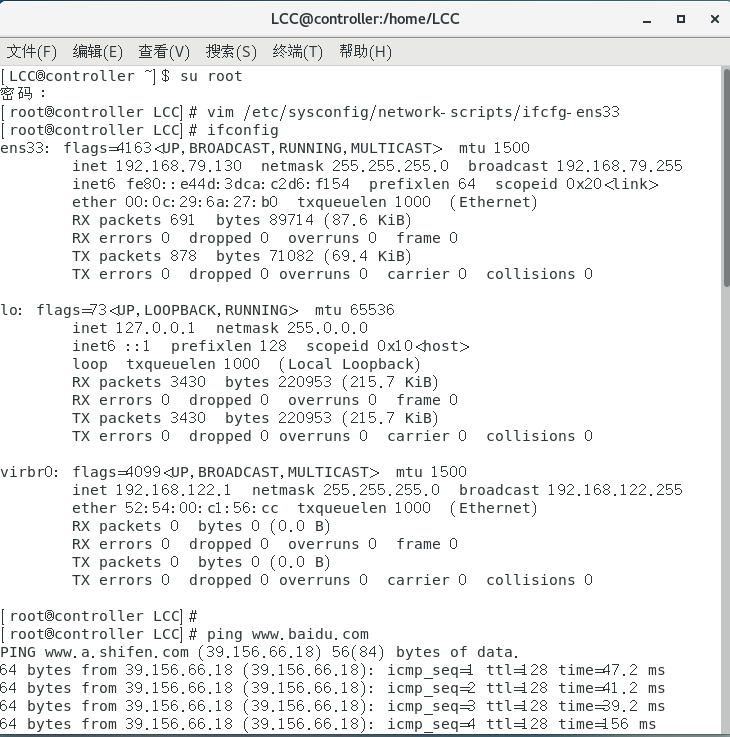Open the 编辑(E) menu
The width and height of the screenshot is (730, 737).
pyautogui.click(x=97, y=51)
